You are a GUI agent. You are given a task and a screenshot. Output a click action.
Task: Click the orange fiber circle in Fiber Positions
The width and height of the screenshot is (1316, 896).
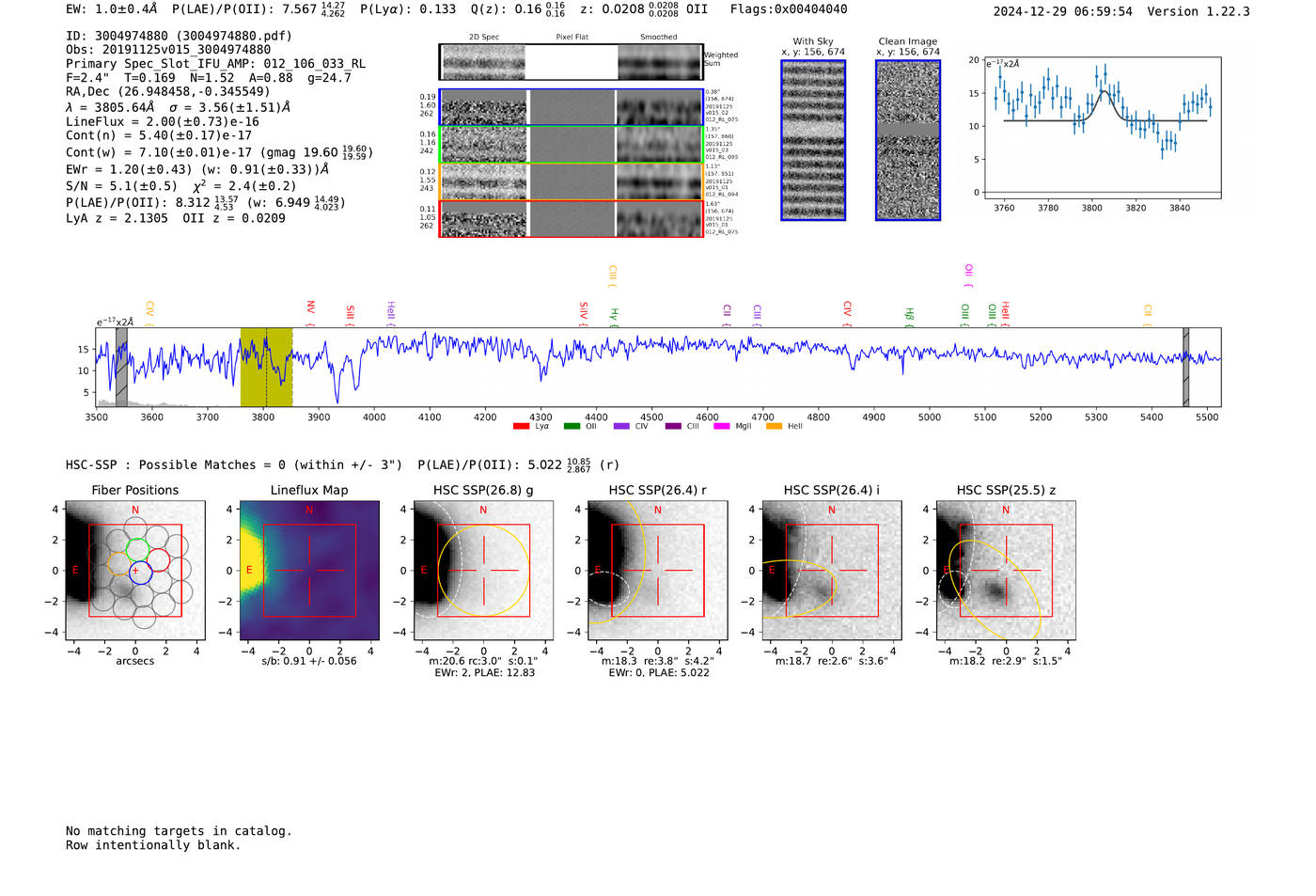120,564
